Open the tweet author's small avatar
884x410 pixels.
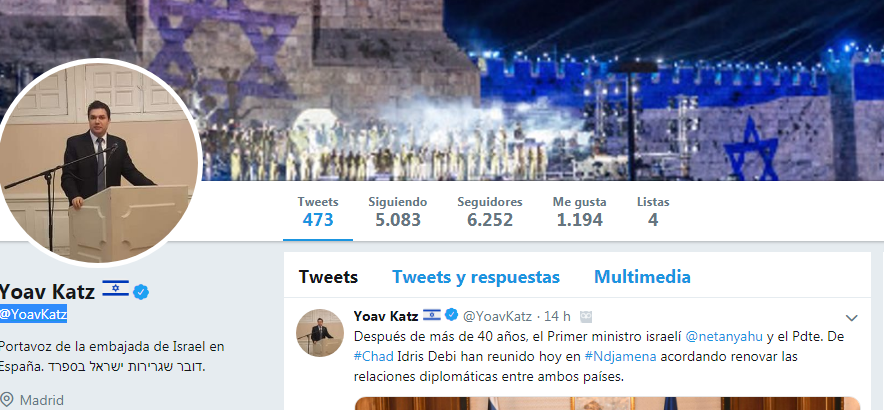click(x=320, y=333)
